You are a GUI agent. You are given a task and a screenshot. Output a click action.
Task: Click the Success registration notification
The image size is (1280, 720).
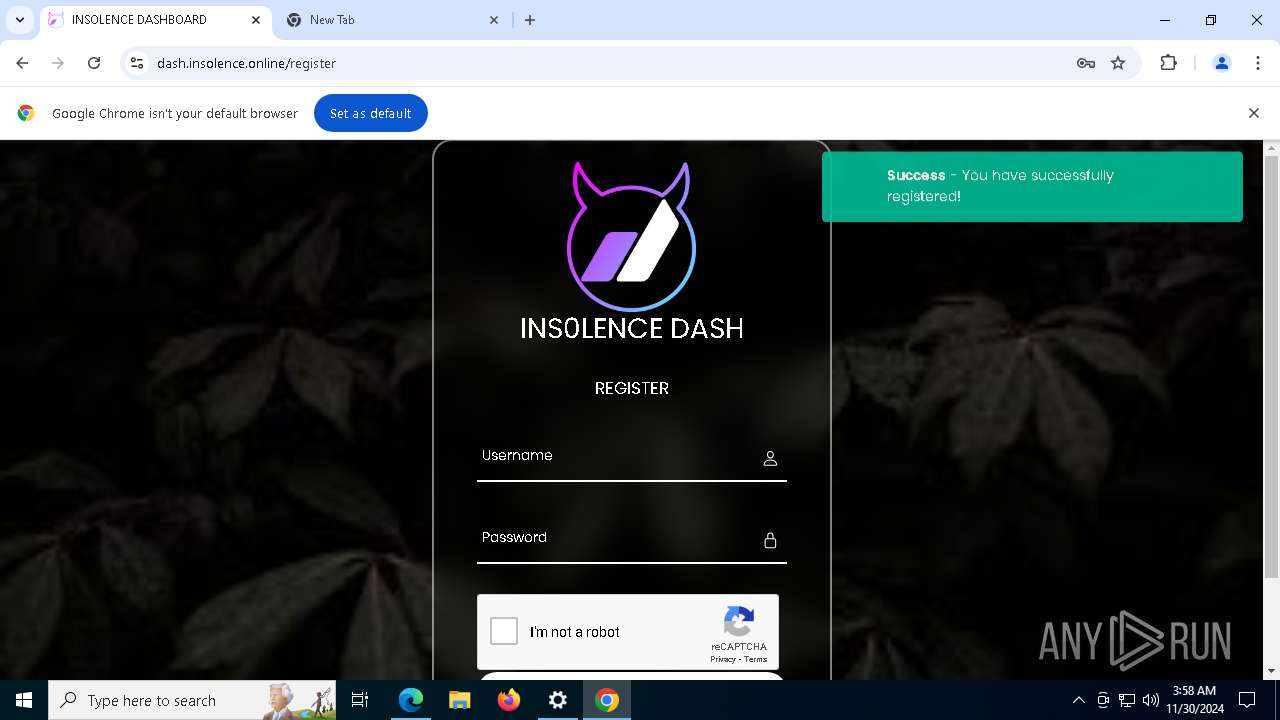[1032, 186]
